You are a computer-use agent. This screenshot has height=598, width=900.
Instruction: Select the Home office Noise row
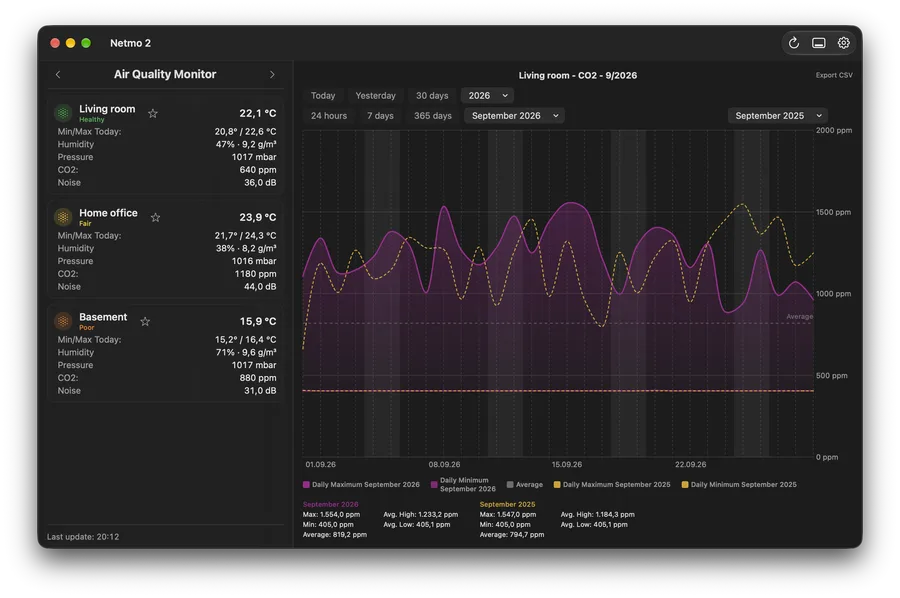pyautogui.click(x=166, y=286)
